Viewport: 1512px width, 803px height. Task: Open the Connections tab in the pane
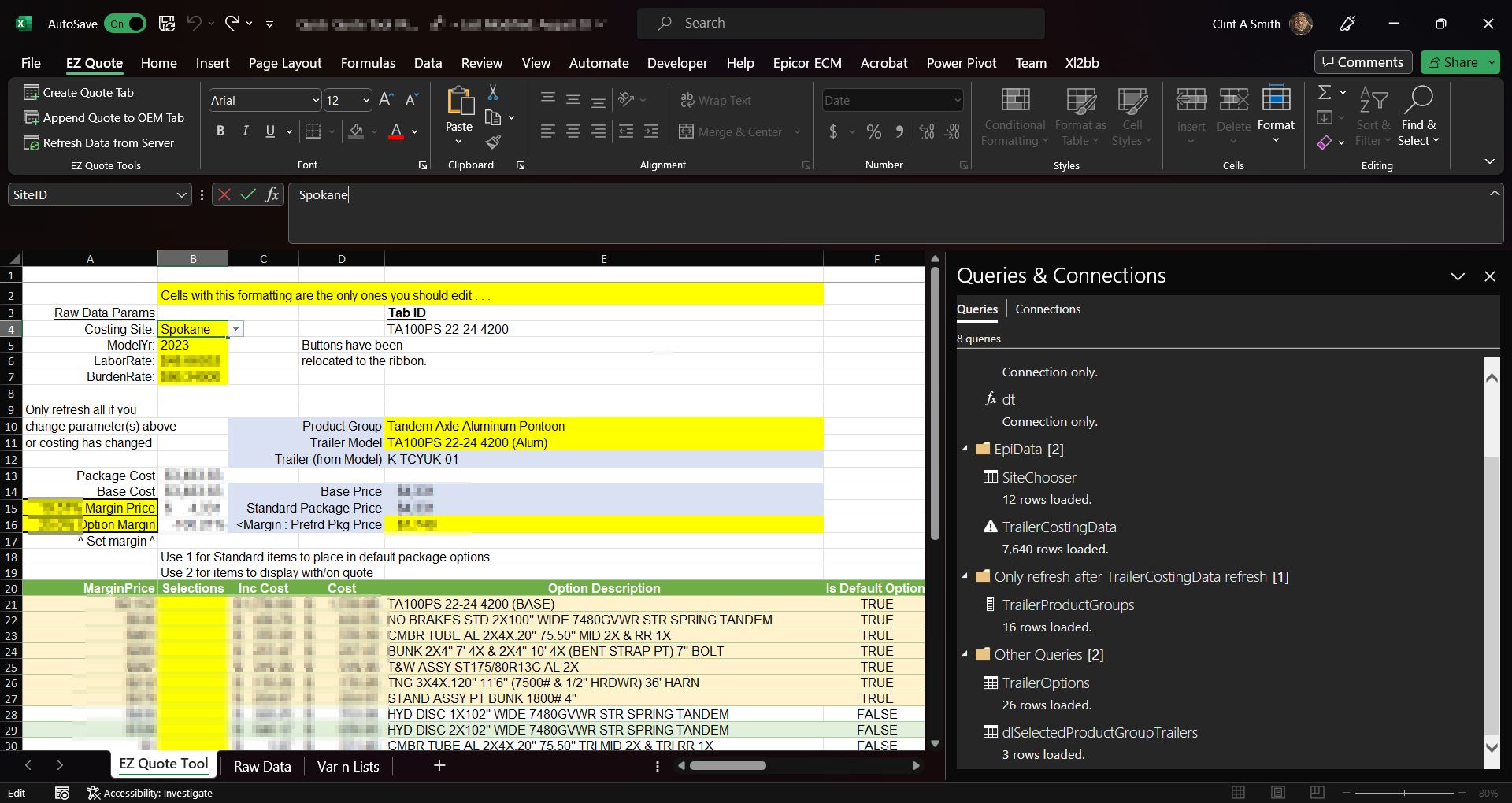[x=1047, y=309]
